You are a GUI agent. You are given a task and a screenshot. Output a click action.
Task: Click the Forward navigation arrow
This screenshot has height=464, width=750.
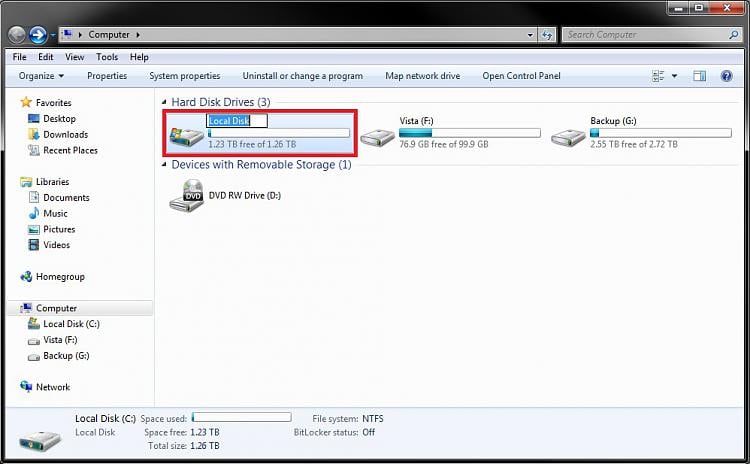tap(38, 34)
